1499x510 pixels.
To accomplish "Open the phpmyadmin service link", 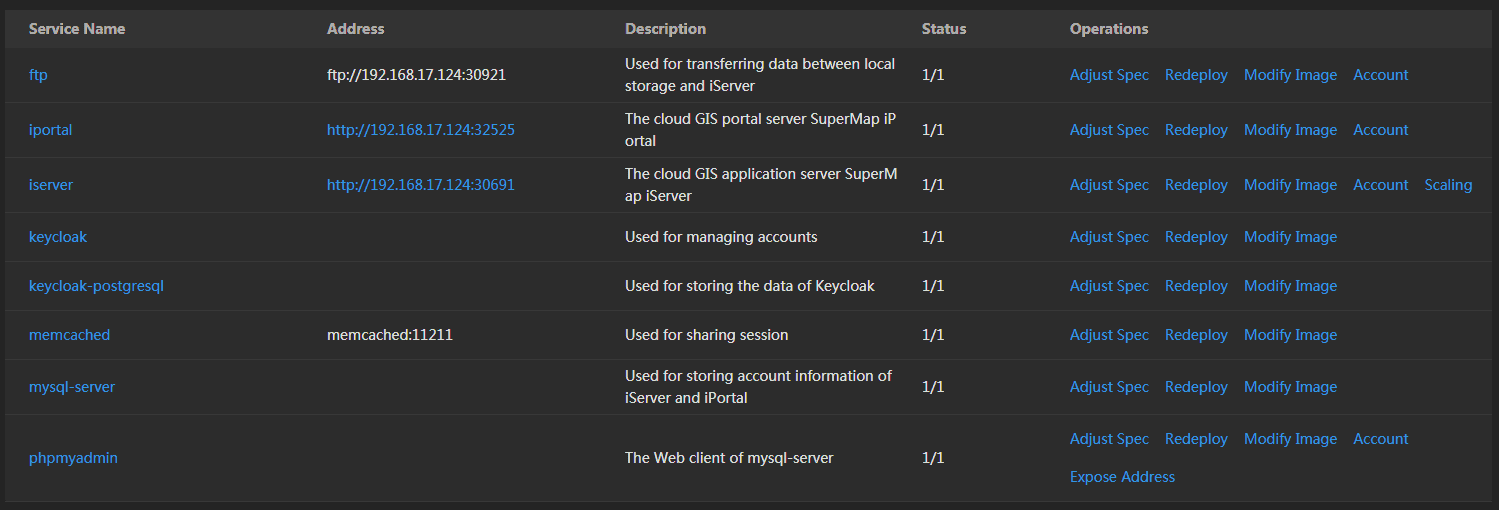I will pyautogui.click(x=73, y=458).
